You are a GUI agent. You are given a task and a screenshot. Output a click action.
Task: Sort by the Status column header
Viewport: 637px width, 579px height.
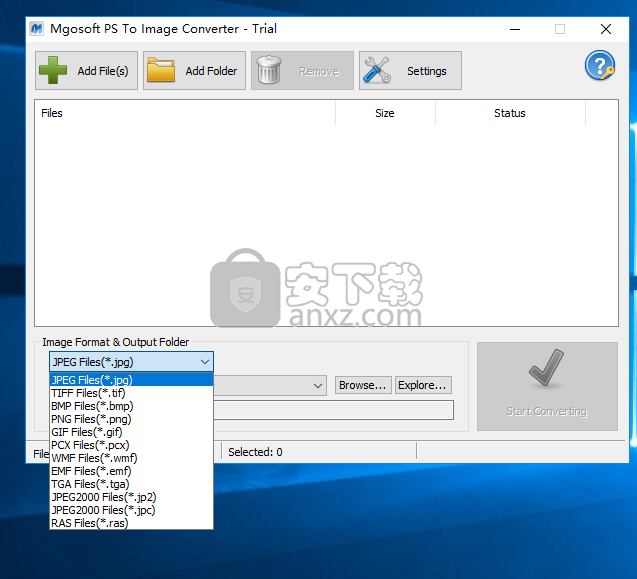pos(510,113)
